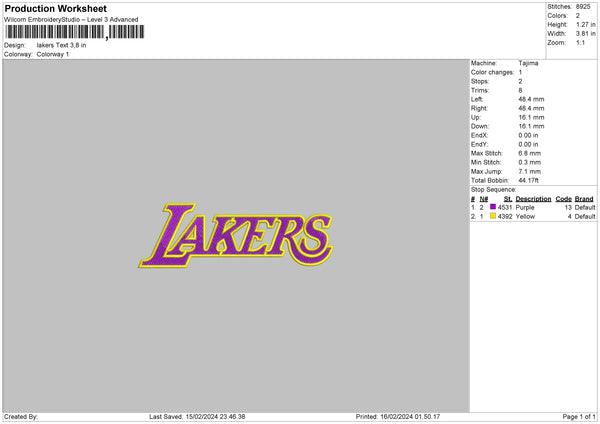Click the Total Bobbin value 44.17ft
Viewport: 600px width, 424px height.
click(x=529, y=180)
